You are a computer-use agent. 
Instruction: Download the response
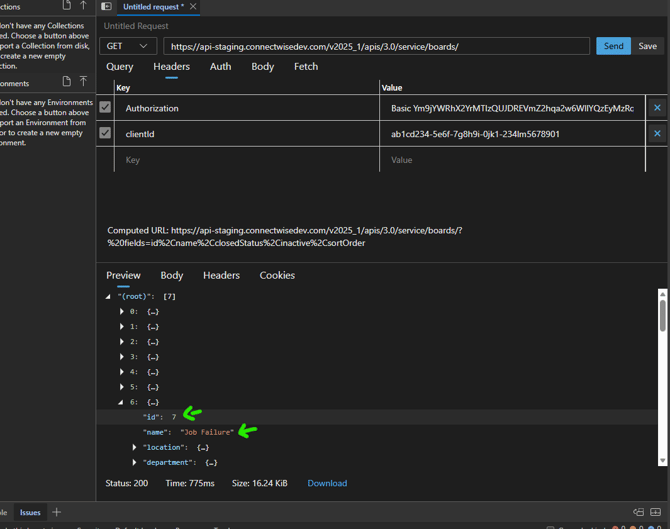point(327,483)
